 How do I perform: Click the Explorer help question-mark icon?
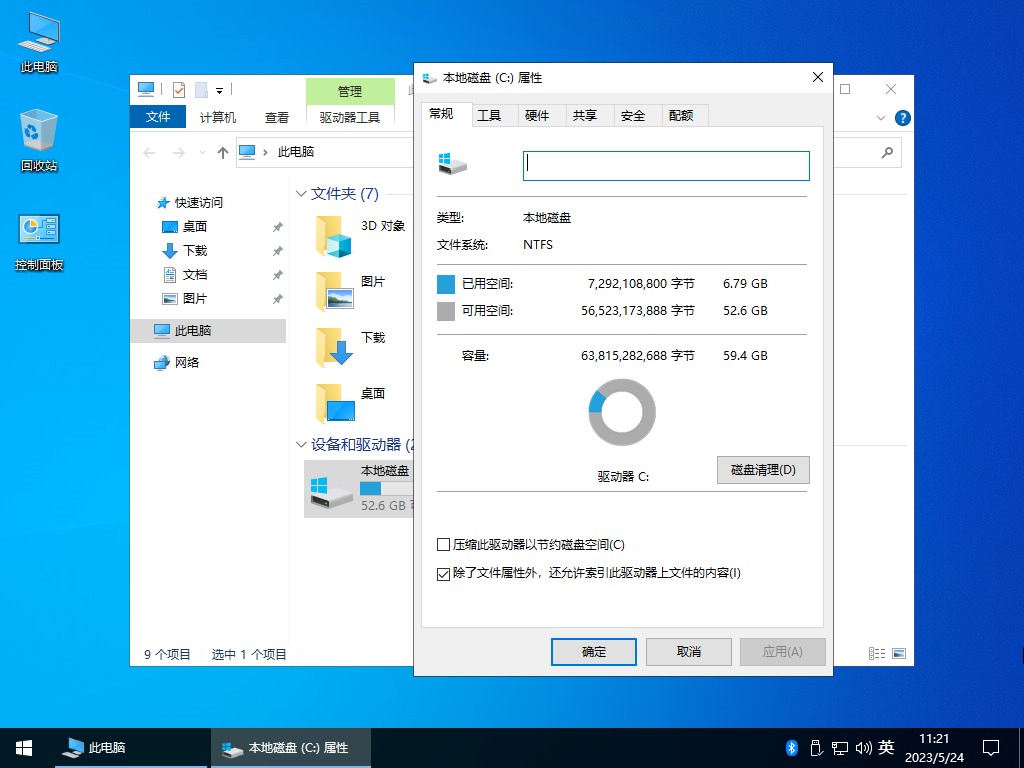tap(903, 118)
